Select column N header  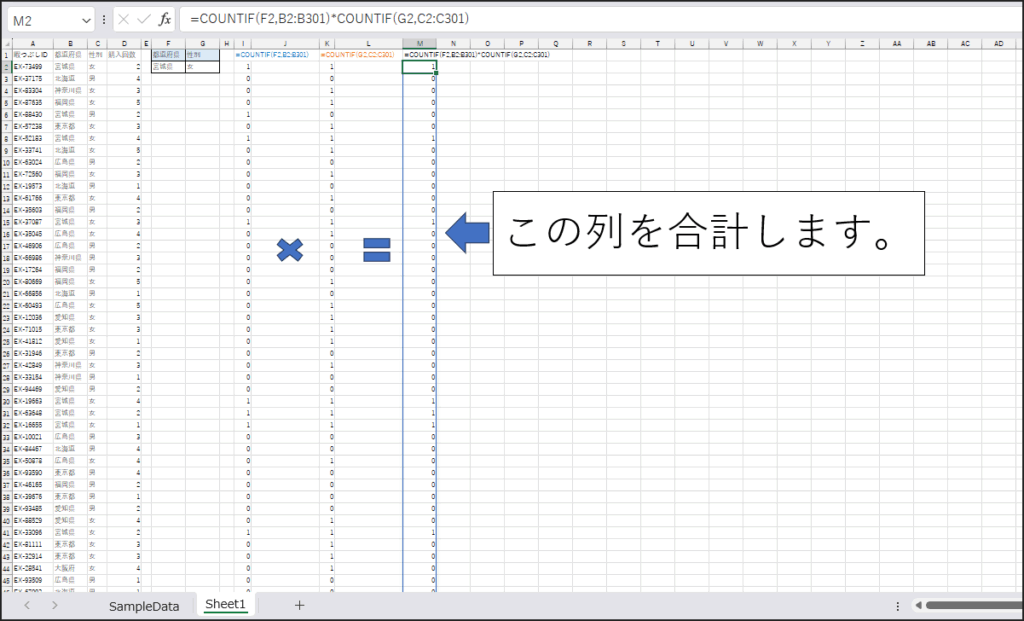pyautogui.click(x=453, y=44)
